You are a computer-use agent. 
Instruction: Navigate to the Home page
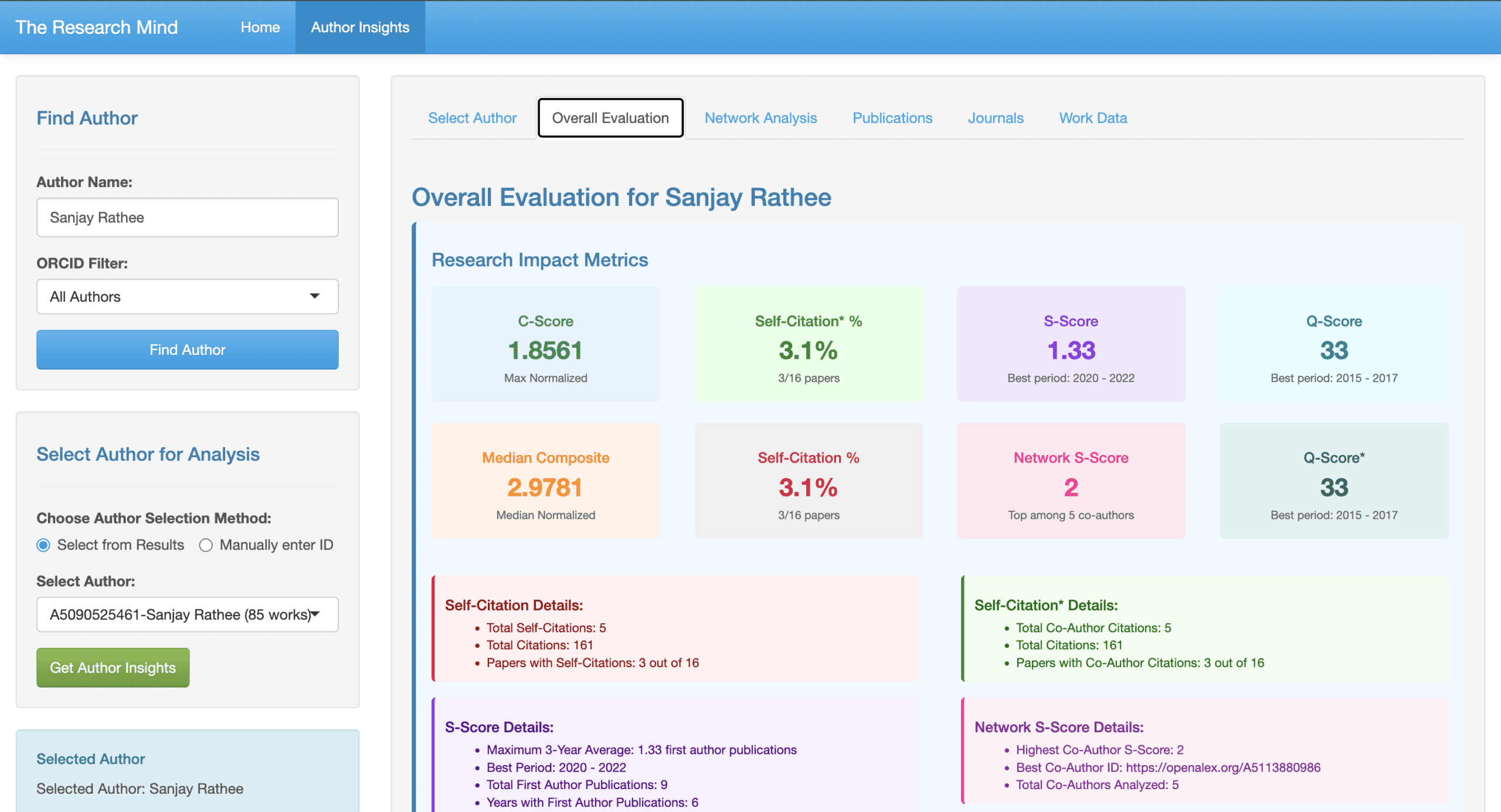point(260,27)
